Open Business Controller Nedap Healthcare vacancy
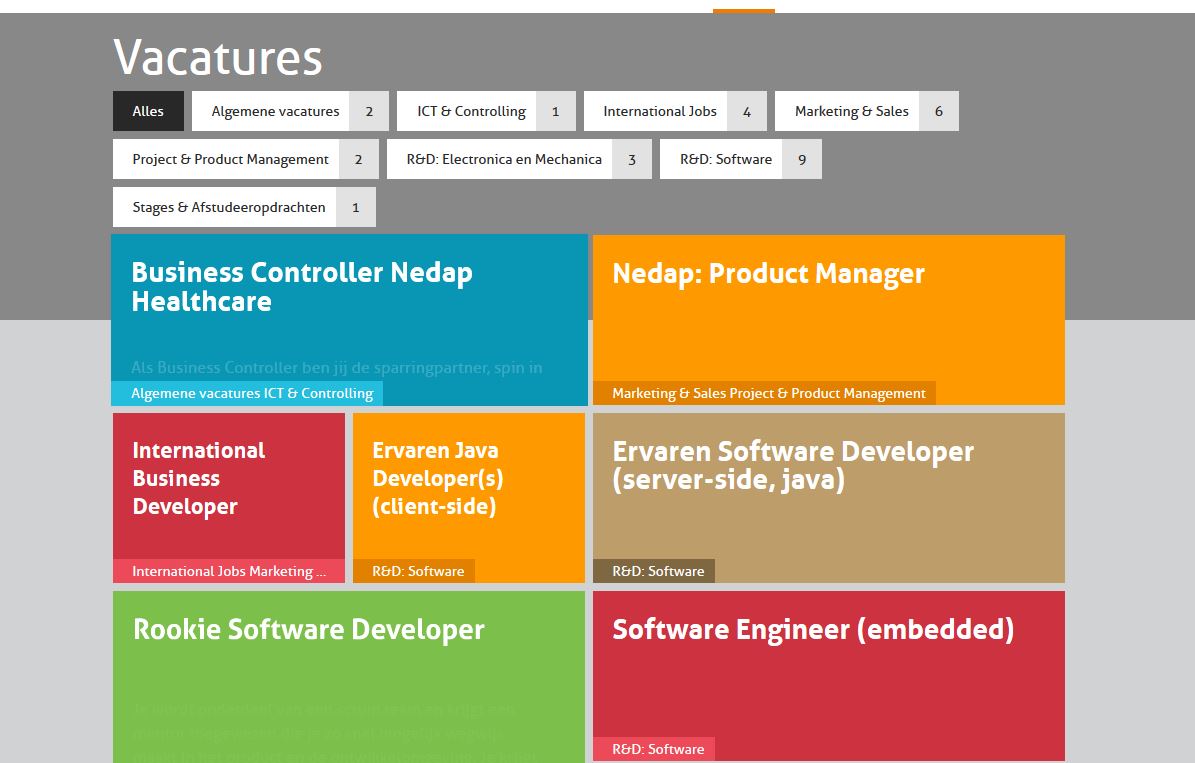Image resolution: width=1195 pixels, height=763 pixels. pos(349,320)
